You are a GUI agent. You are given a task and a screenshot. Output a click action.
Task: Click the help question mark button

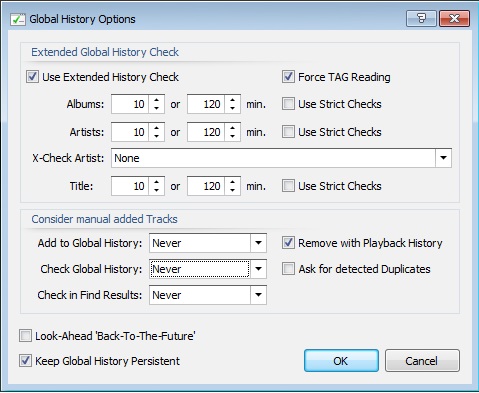[x=421, y=18]
